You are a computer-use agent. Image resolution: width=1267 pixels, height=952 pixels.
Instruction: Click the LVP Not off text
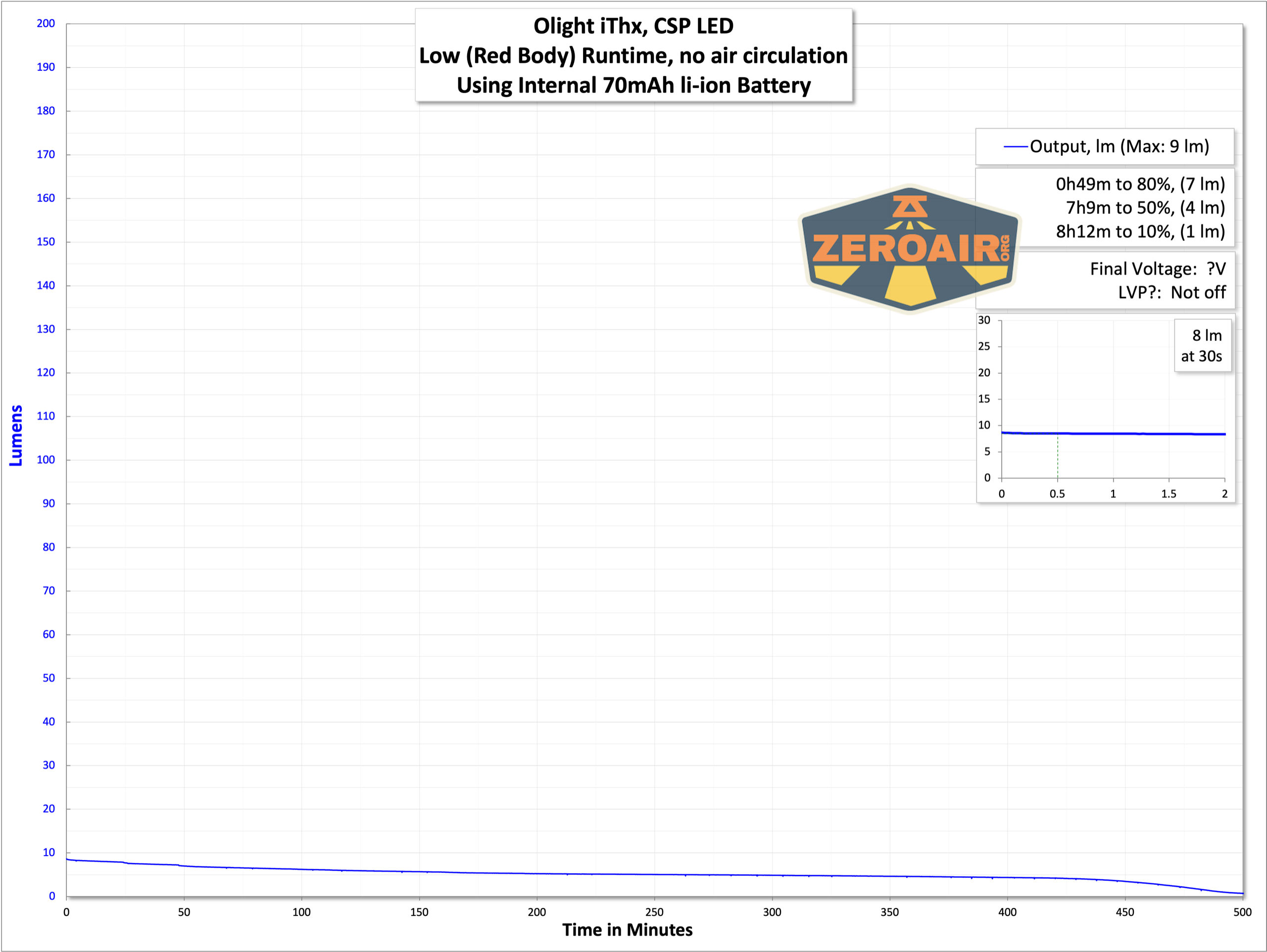(1171, 292)
